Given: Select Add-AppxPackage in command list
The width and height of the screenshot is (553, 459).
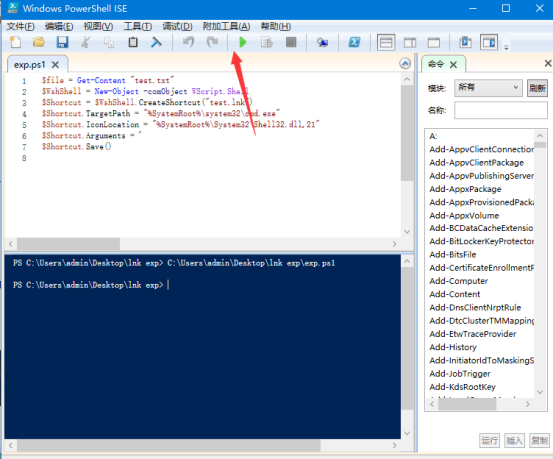Looking at the screenshot, I should [x=465, y=189].
